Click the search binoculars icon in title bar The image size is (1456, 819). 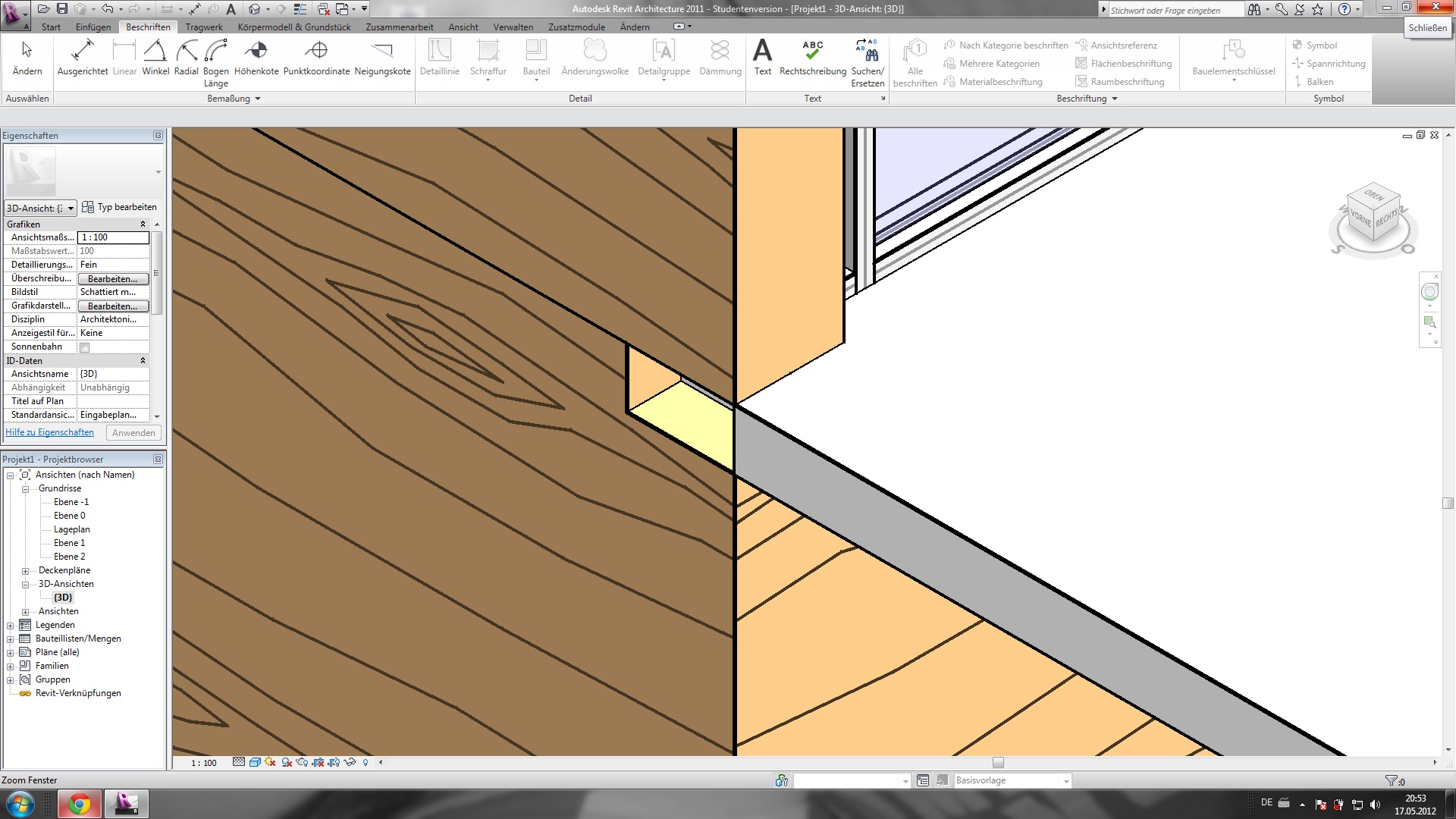[x=1254, y=9]
